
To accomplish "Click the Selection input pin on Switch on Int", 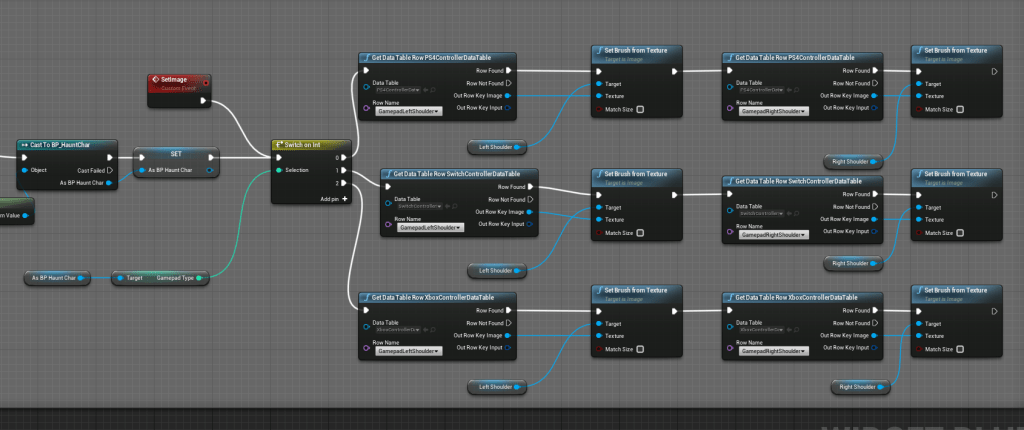I will (x=279, y=170).
